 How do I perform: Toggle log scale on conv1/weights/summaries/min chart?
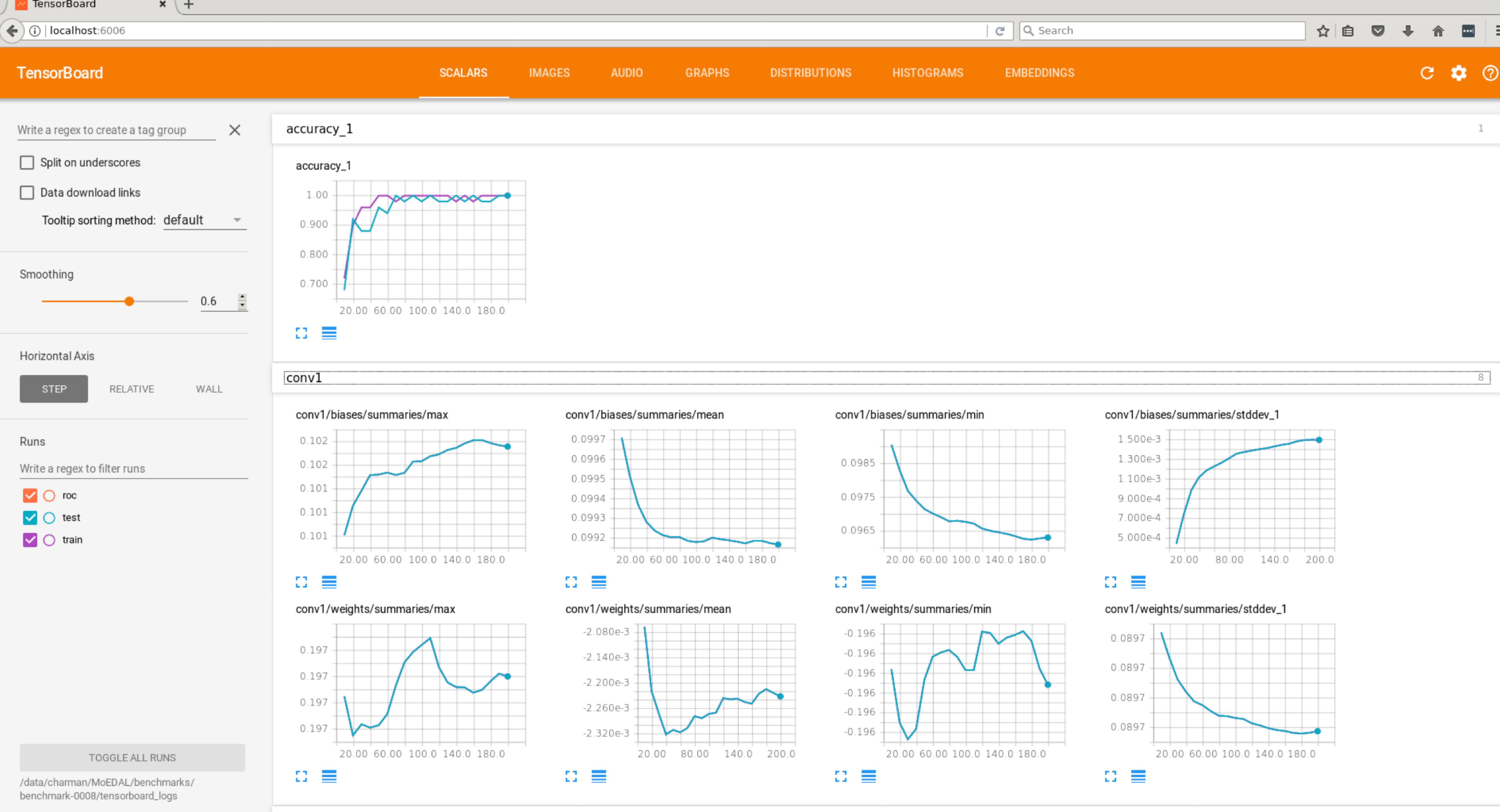tap(868, 776)
